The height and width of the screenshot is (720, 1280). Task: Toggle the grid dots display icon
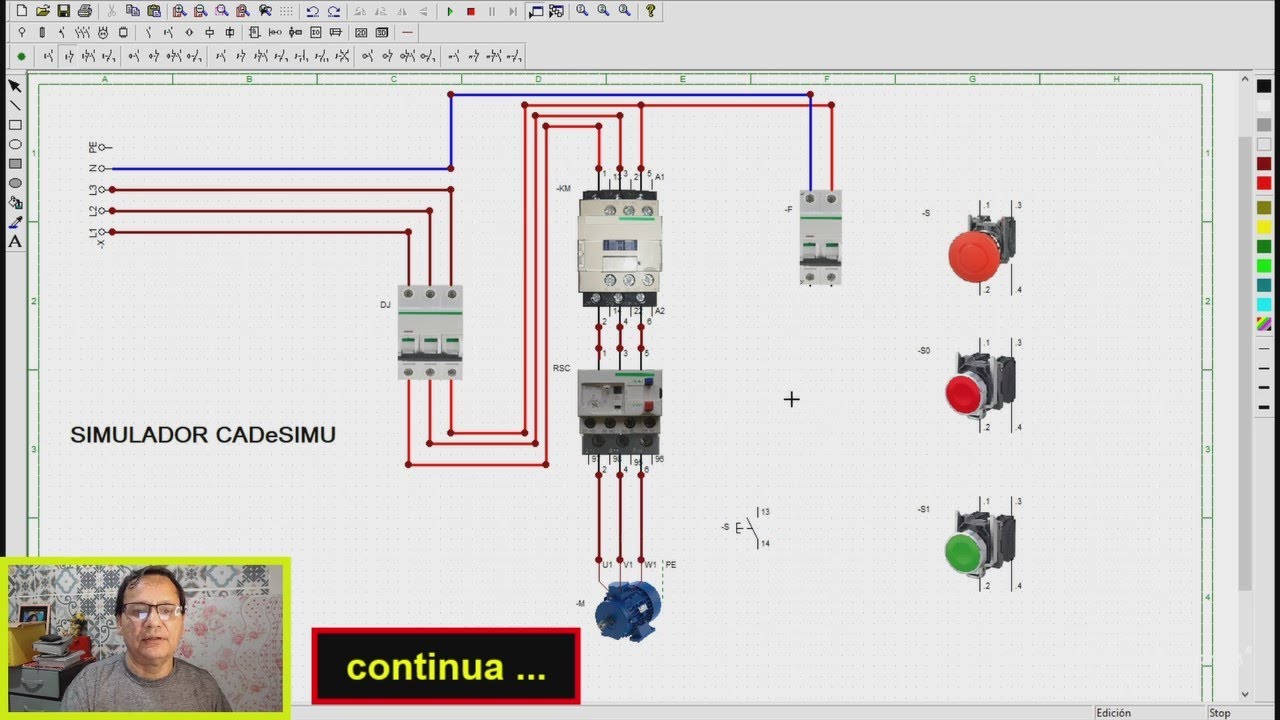(286, 11)
